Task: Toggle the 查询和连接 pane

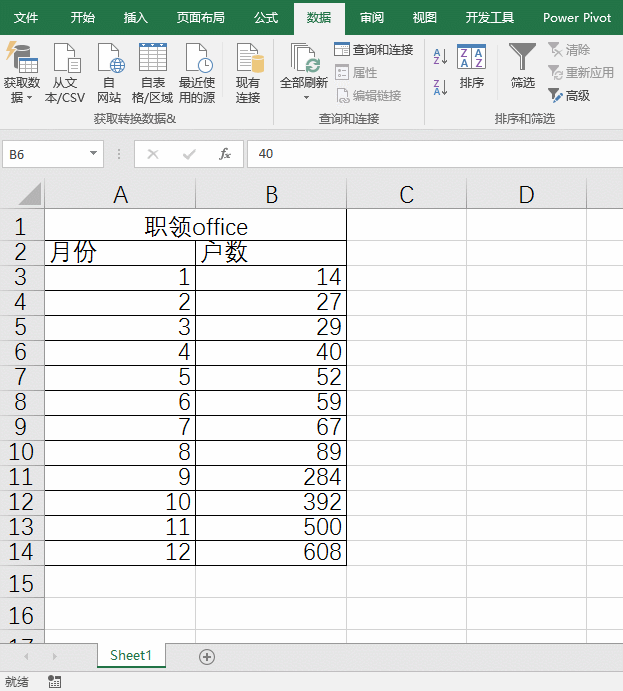Action: click(x=374, y=50)
